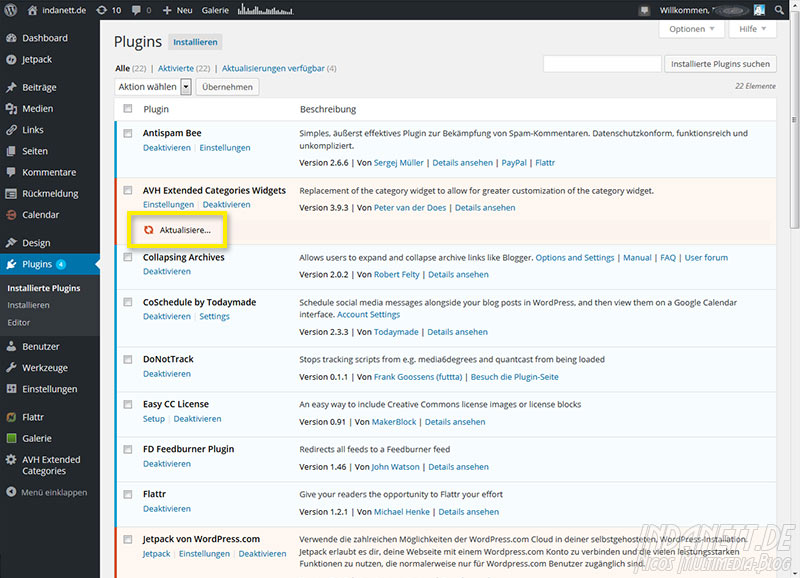Click the Installieren button next to Plugins heading
The image size is (800, 578).
[195, 42]
